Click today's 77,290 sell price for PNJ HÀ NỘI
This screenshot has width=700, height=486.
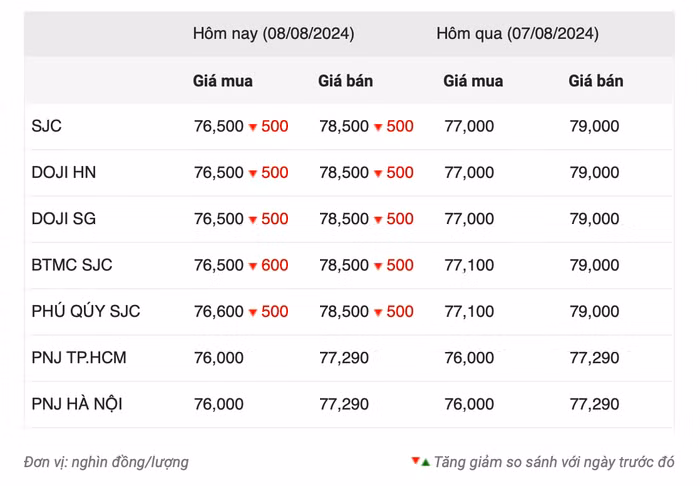343,404
